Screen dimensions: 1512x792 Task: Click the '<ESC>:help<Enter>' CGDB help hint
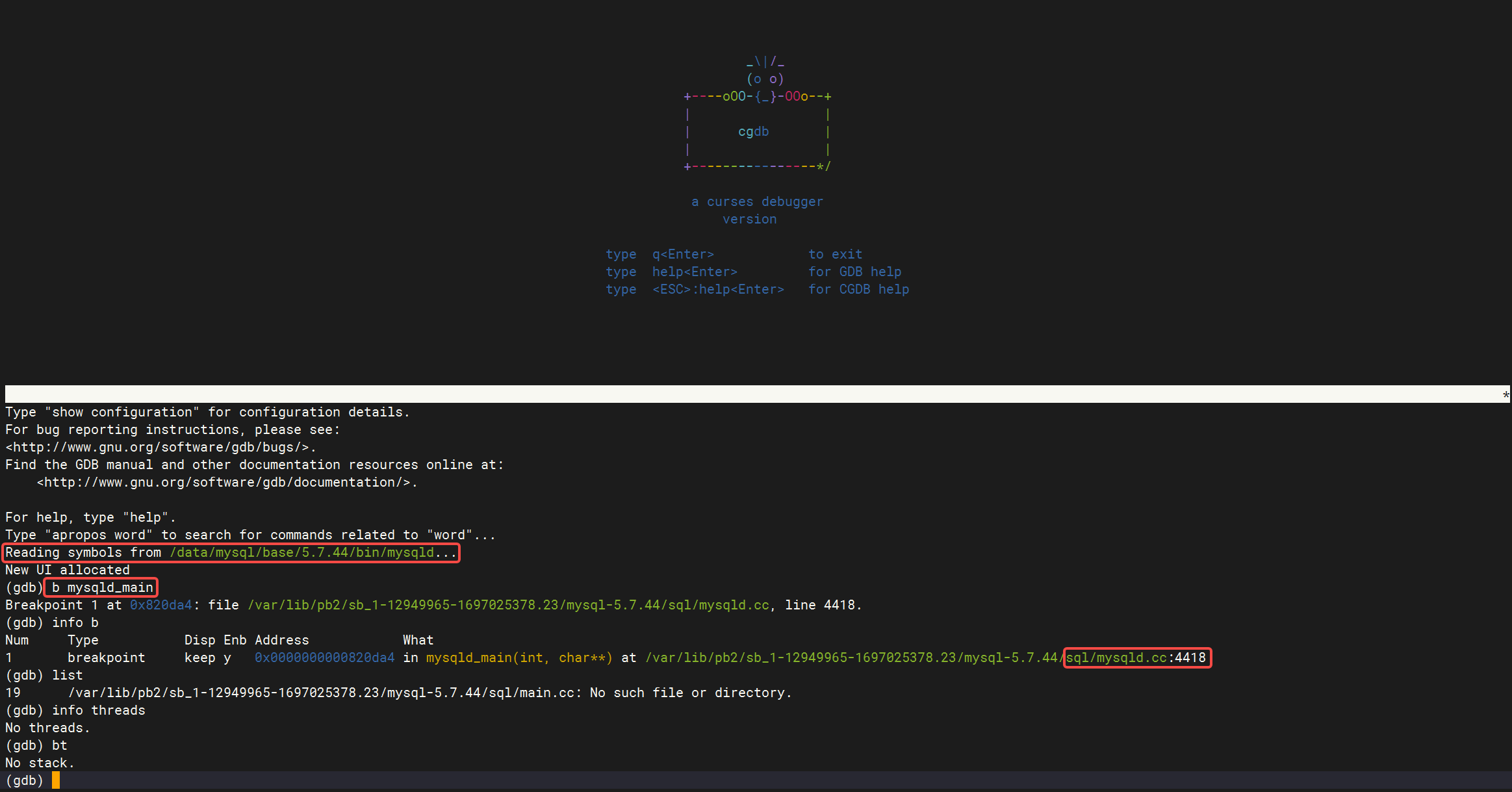tap(718, 290)
